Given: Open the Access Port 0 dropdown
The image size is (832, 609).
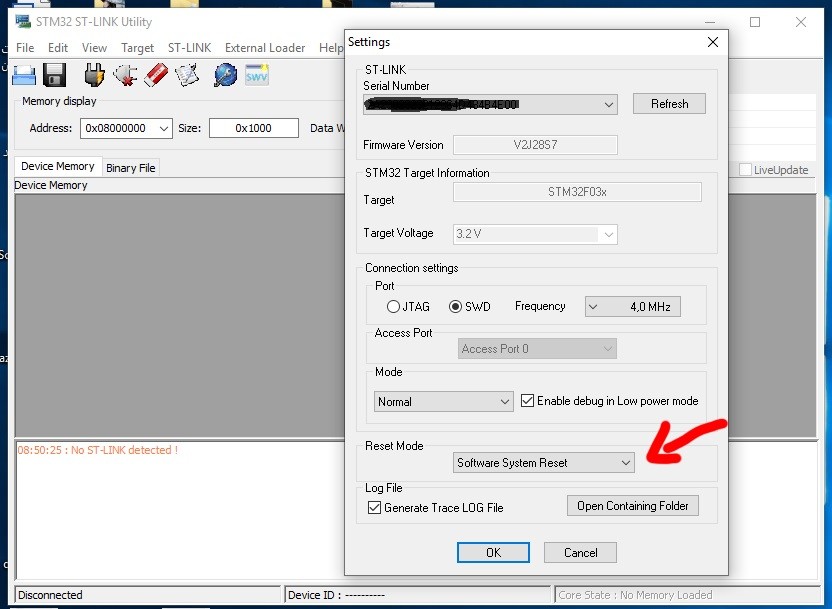Looking at the screenshot, I should coord(537,349).
